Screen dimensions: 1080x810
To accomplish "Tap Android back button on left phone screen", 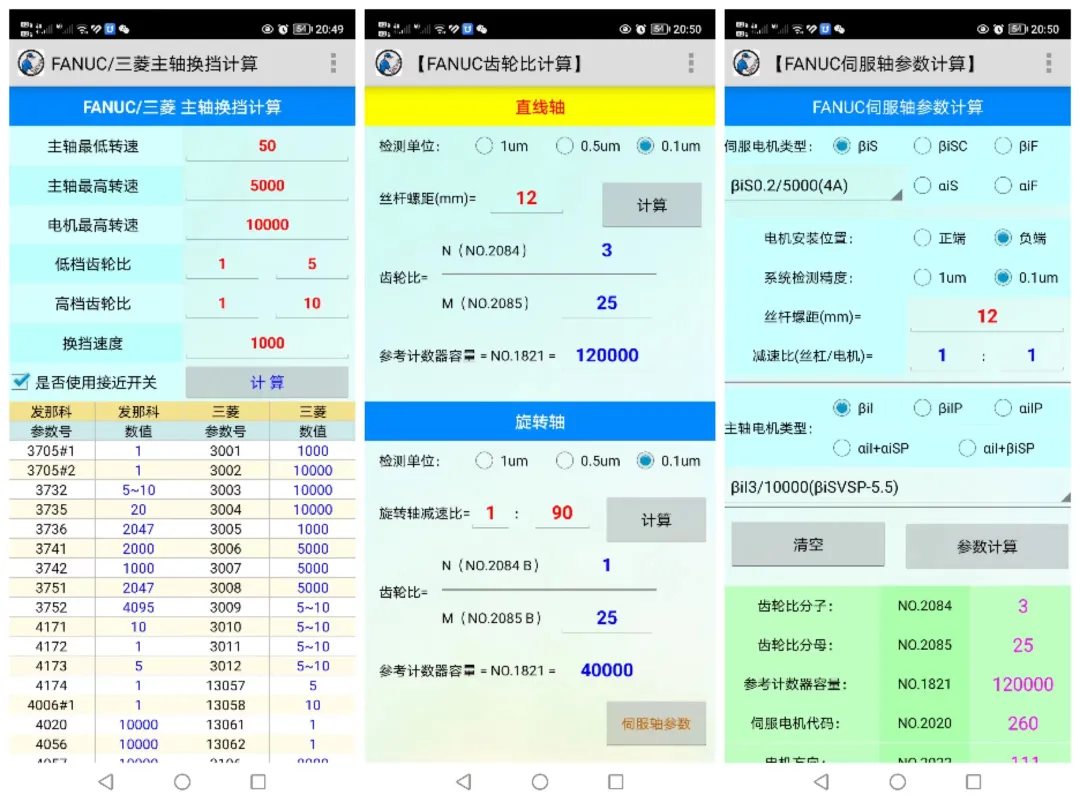I will [106, 781].
